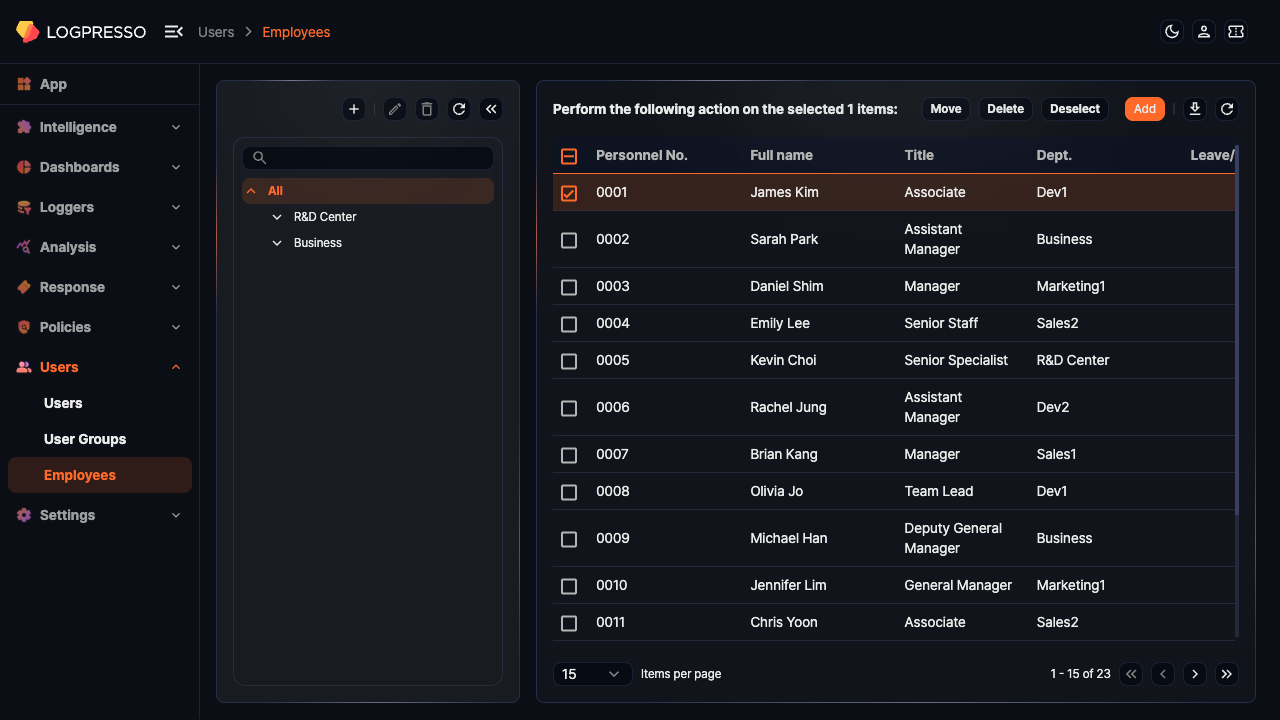Open the Settings menu in the sidebar
Image resolution: width=1280 pixels, height=720 pixels.
(x=67, y=515)
